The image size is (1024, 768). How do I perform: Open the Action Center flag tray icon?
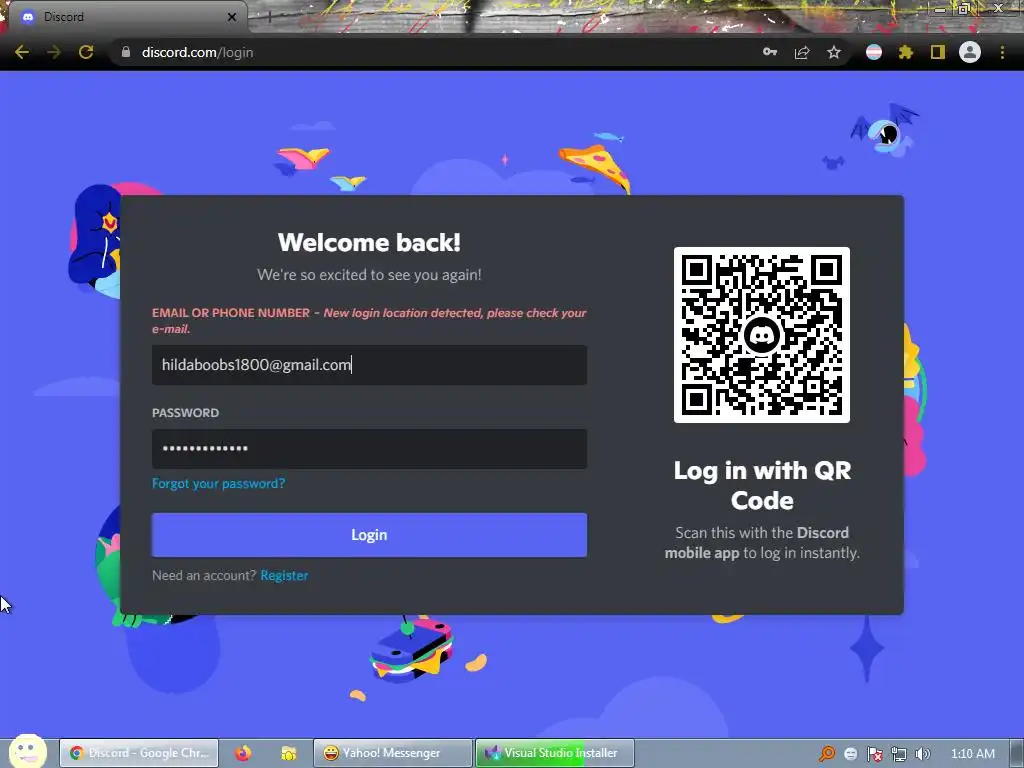(874, 754)
